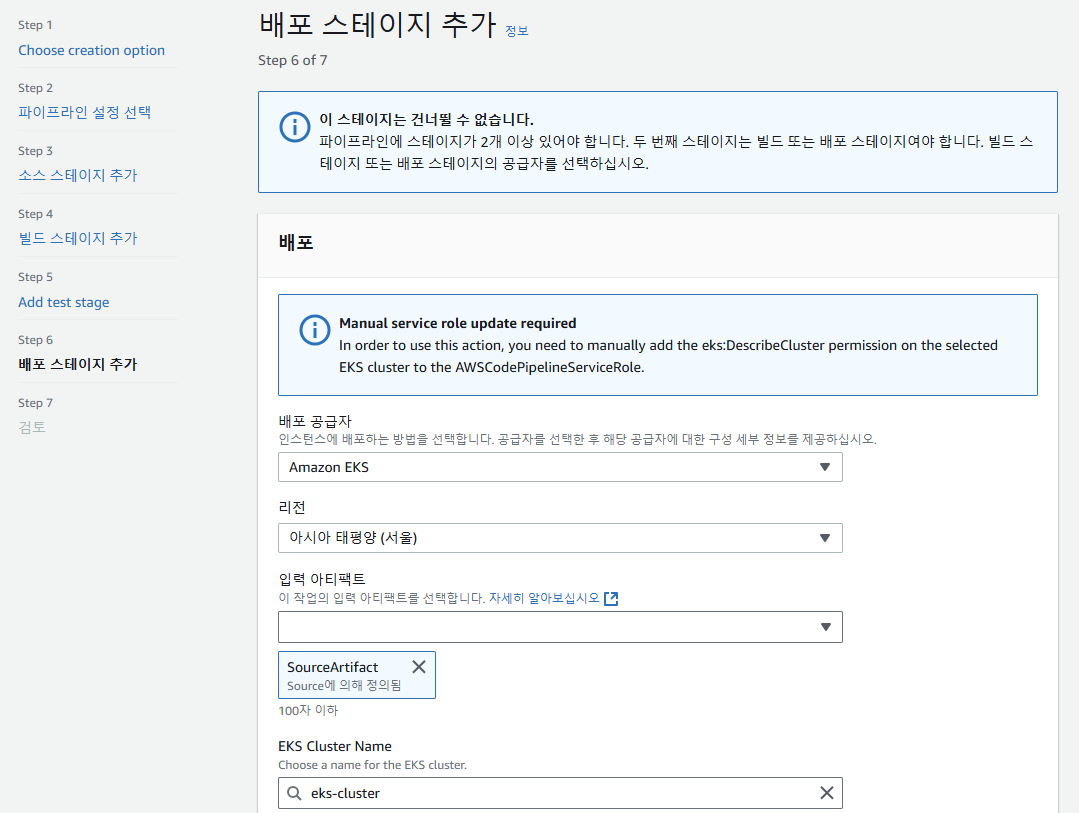Open the 입력 아티팩트 dropdown
Viewport: 1079px width, 813px height.
coord(560,627)
